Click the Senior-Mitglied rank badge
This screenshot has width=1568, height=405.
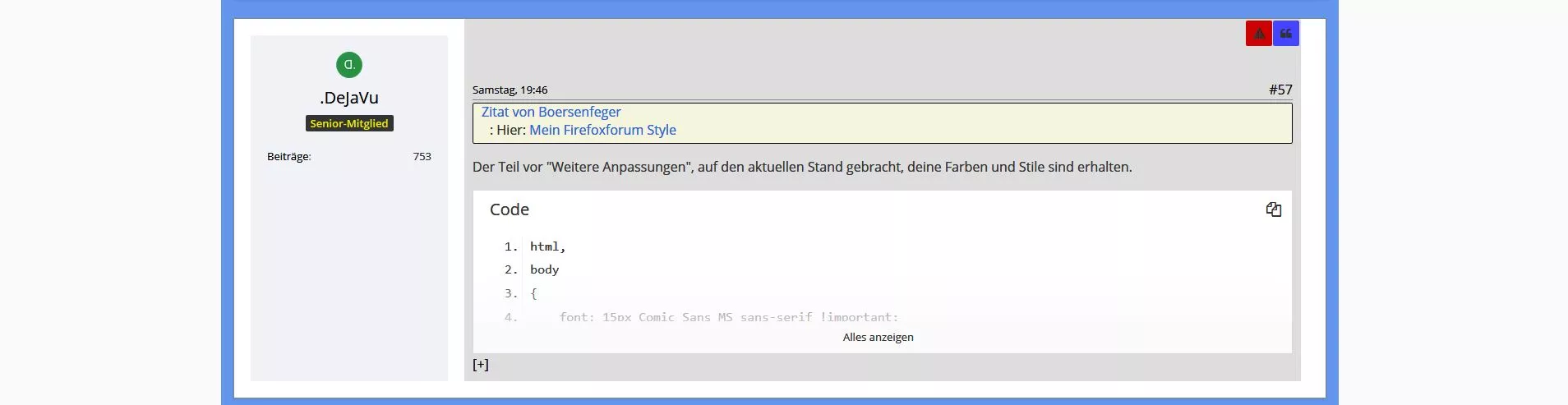click(x=349, y=123)
